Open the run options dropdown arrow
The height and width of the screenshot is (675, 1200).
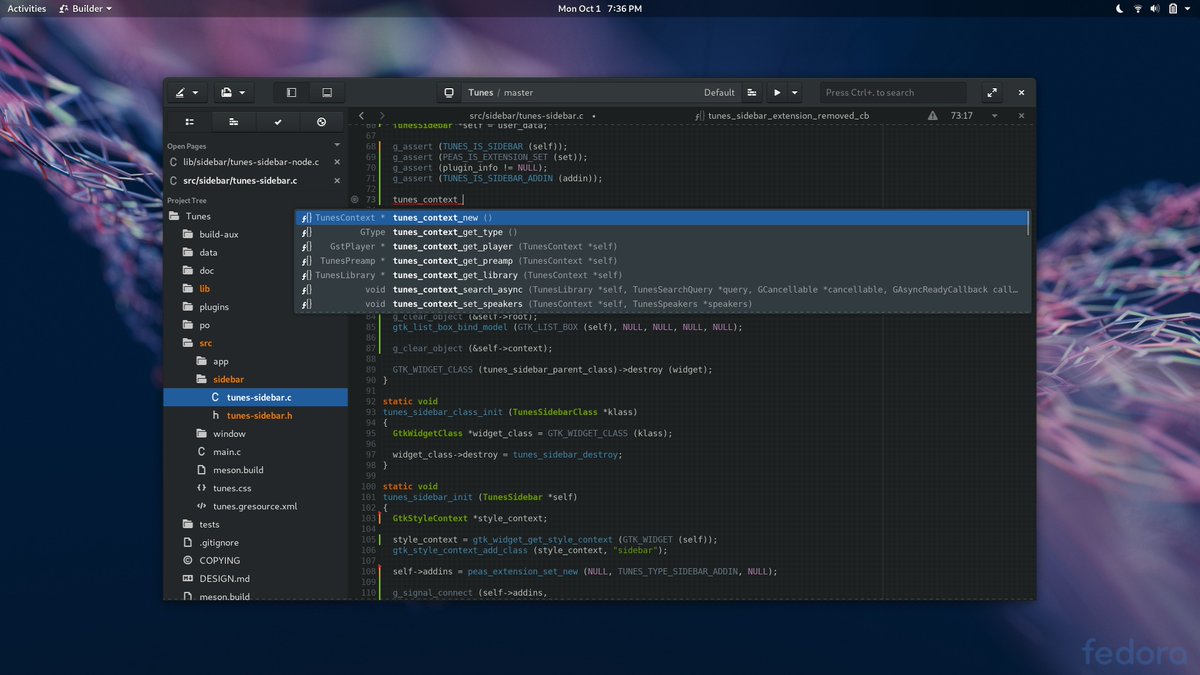tap(795, 92)
